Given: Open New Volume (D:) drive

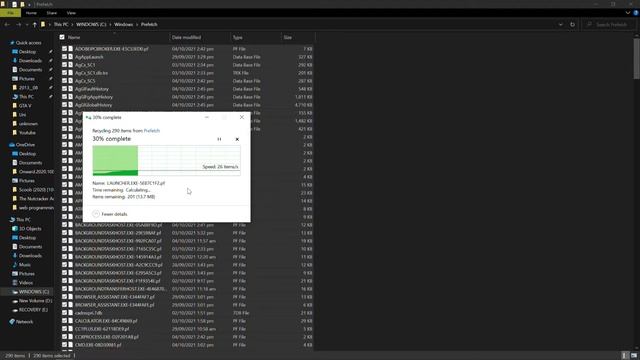Looking at the screenshot, I should [35, 301].
